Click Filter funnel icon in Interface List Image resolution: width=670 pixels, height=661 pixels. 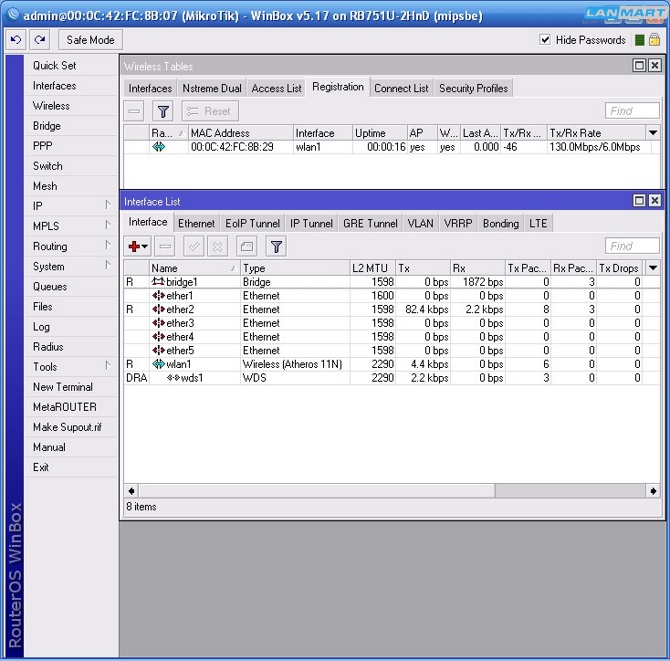pyautogui.click(x=276, y=247)
